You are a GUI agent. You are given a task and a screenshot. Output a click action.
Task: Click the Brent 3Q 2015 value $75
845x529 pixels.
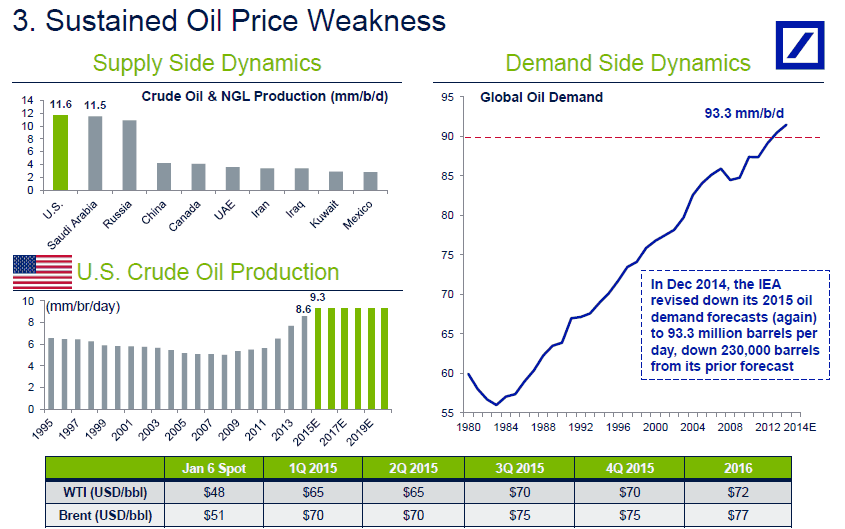520,516
